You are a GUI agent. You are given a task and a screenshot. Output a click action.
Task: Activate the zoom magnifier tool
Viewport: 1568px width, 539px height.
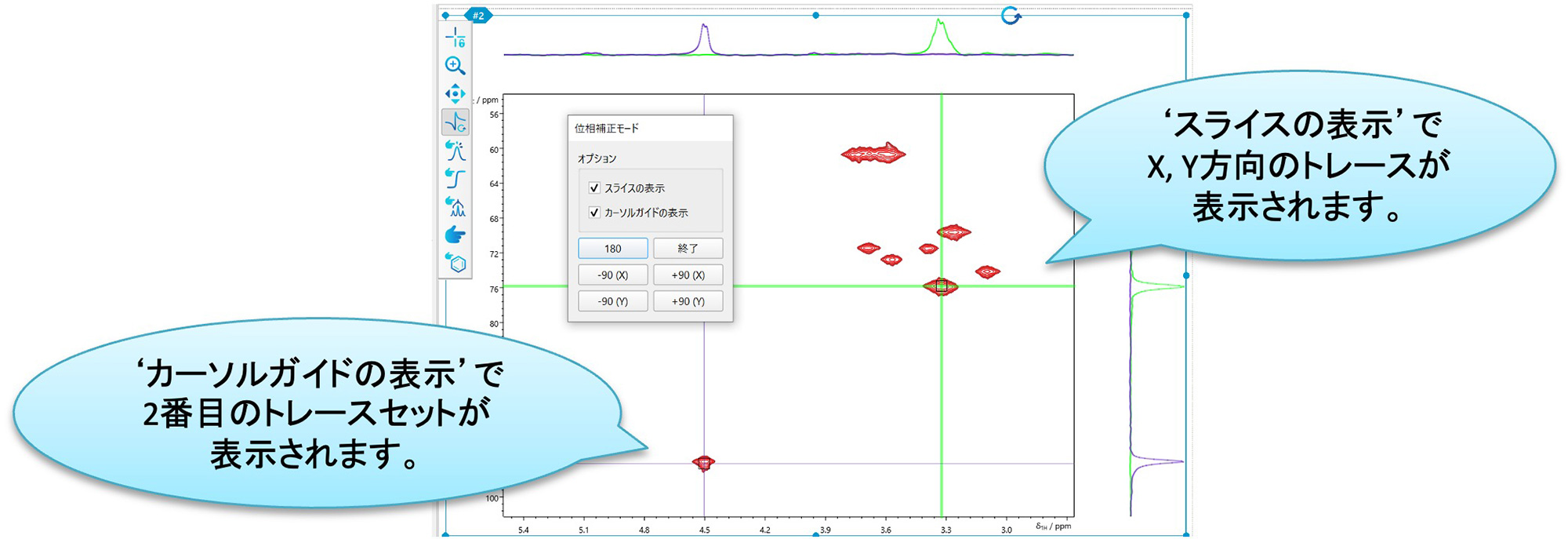[x=456, y=66]
